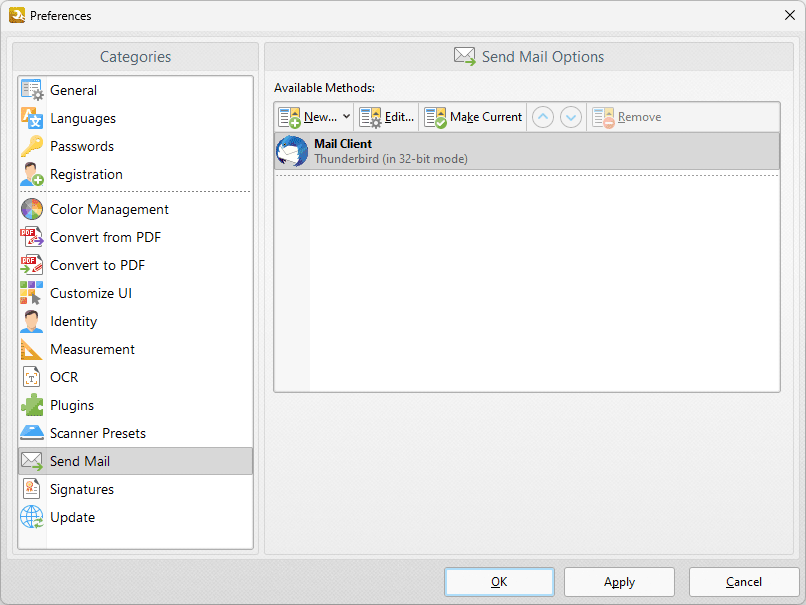Select the Update globe icon
806x605 pixels.
[x=32, y=517]
